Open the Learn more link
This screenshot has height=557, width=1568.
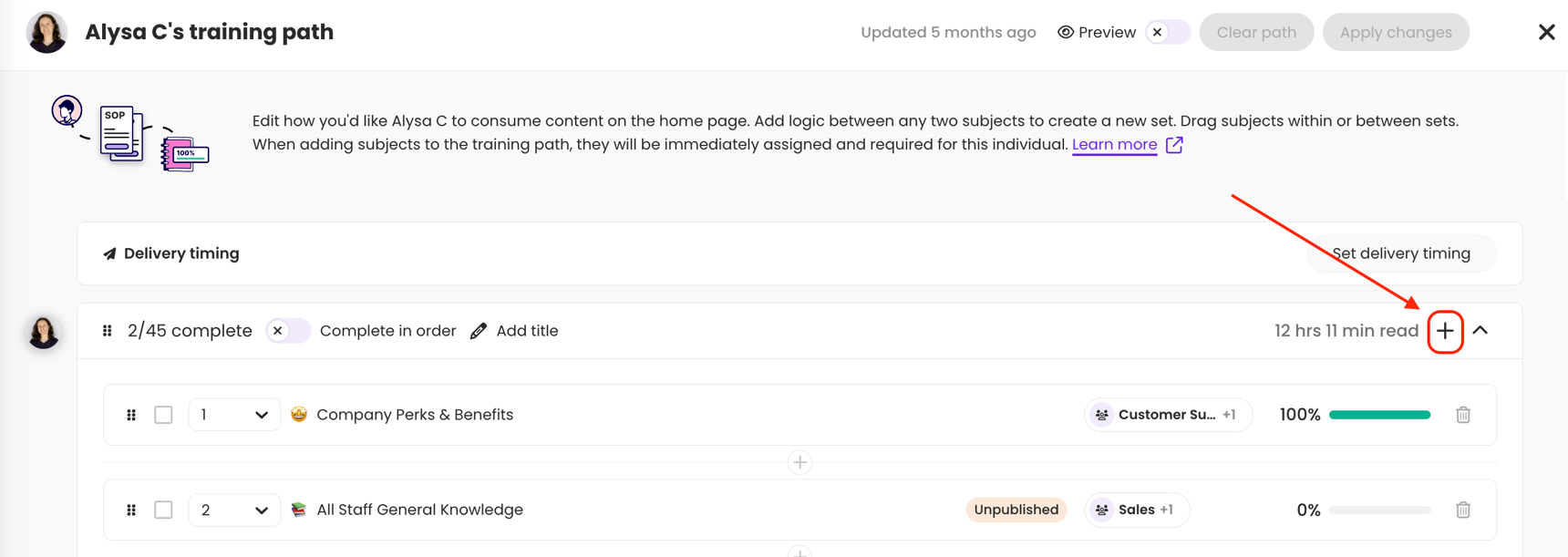pos(1114,145)
